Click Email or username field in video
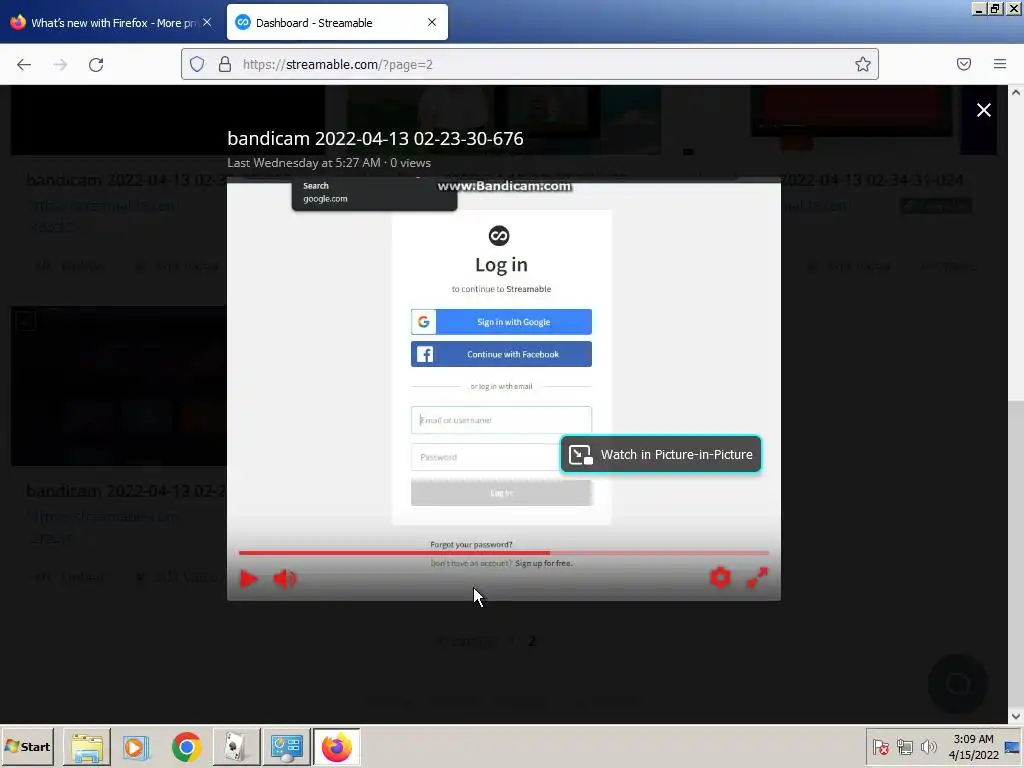This screenshot has width=1024, height=768. (x=502, y=420)
